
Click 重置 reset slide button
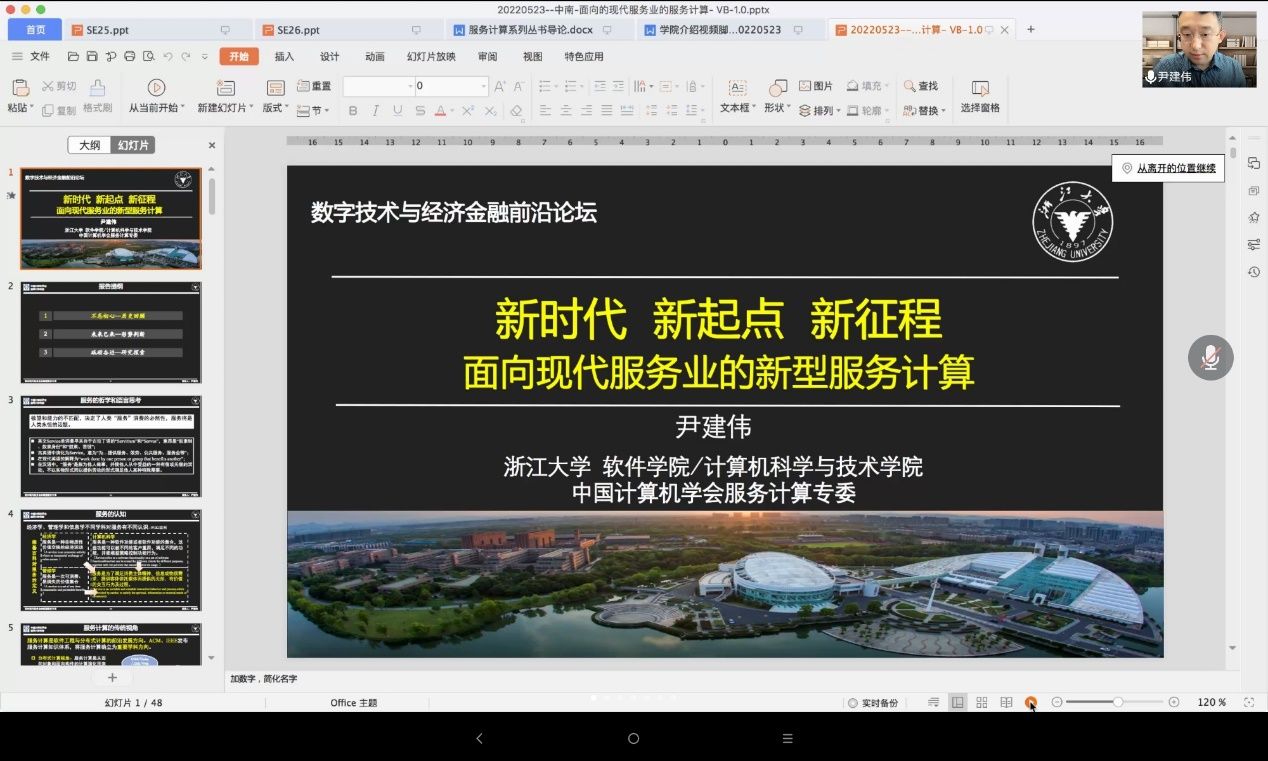pyautogui.click(x=313, y=87)
